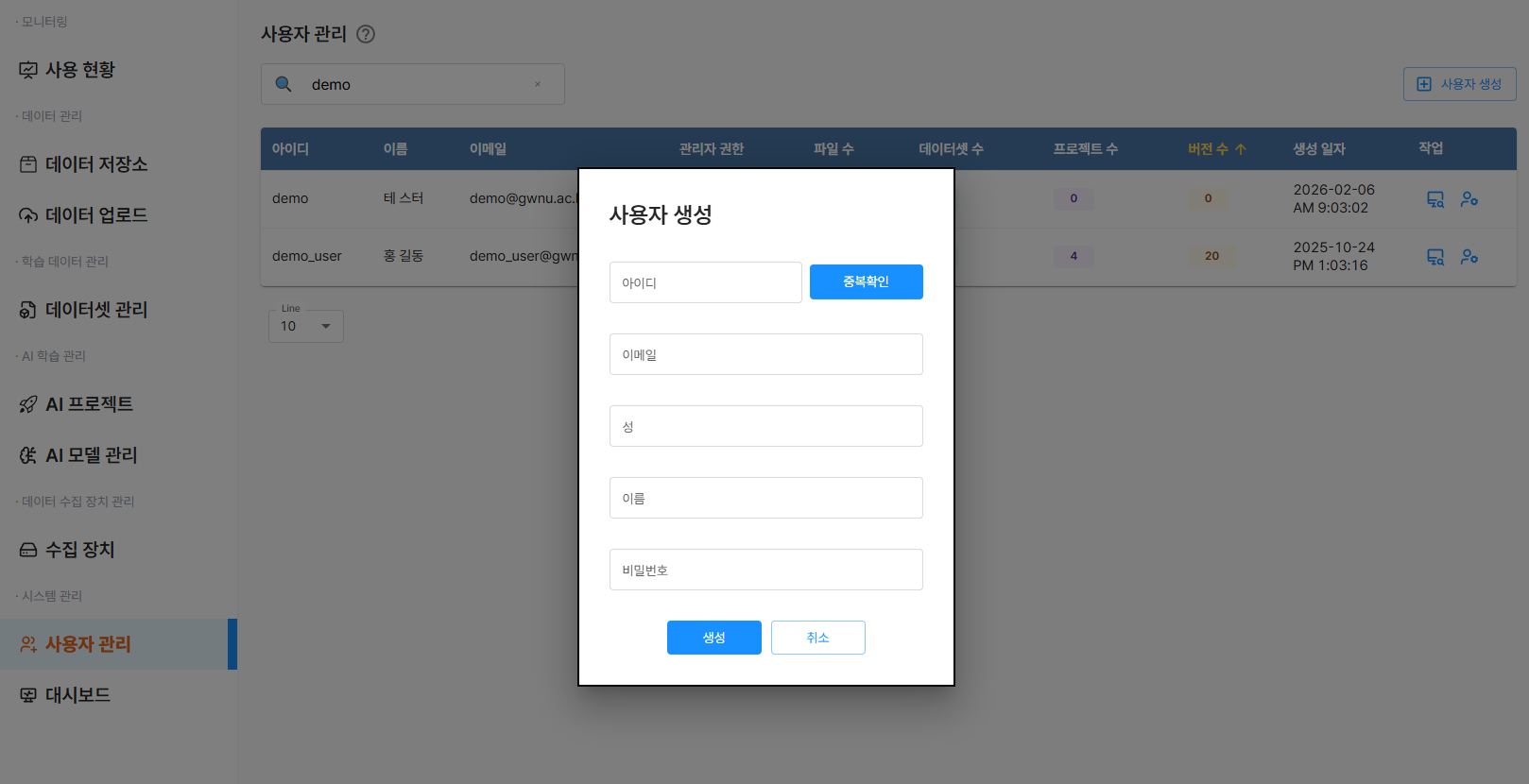Click the 홍 길동 name cell
Screen dimensions: 1529x784
[404, 256]
